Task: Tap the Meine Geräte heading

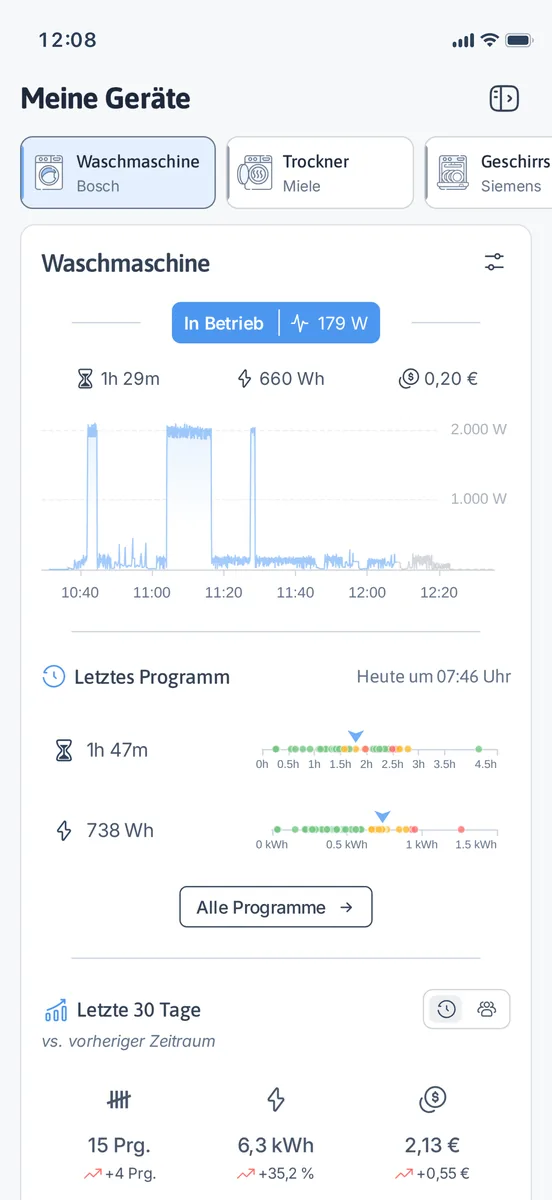Action: [105, 98]
